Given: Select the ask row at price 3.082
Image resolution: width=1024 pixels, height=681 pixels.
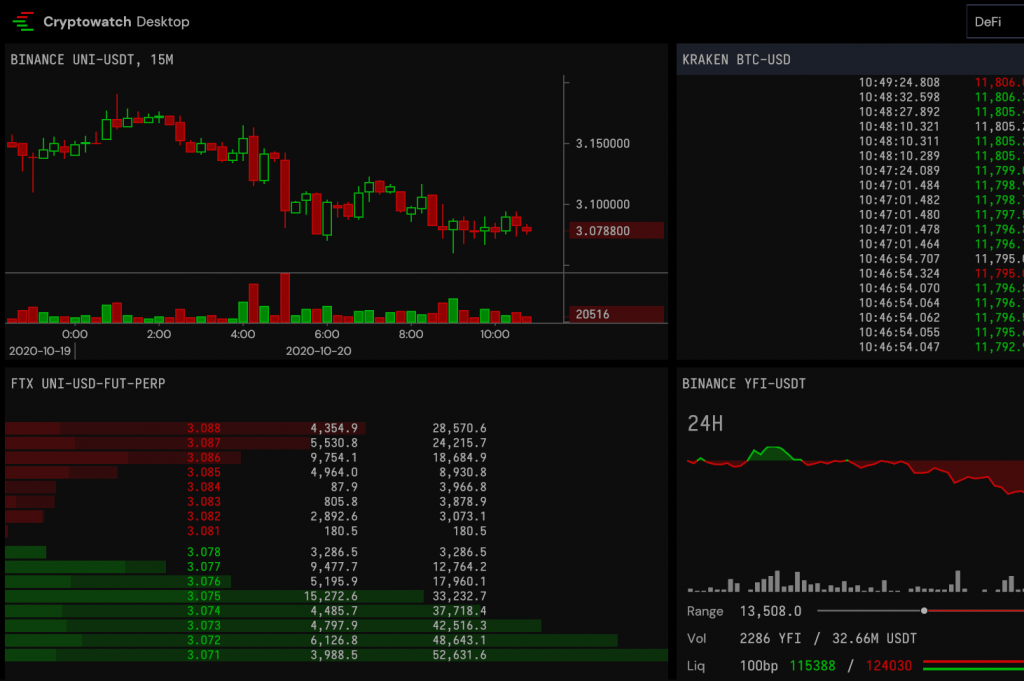Looking at the screenshot, I should tap(336, 516).
